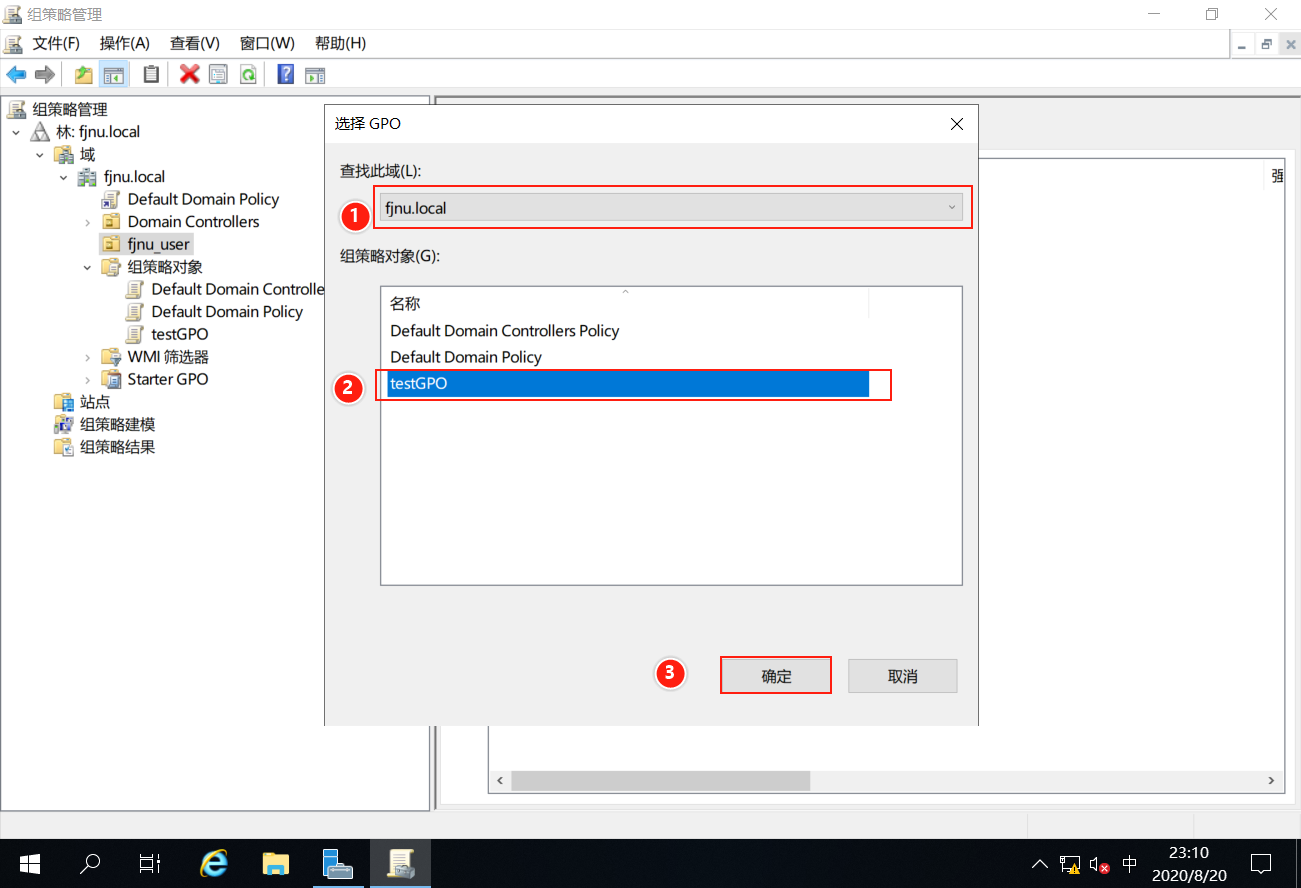The height and width of the screenshot is (888, 1301).
Task: Open the 查看(V) menu
Action: point(195,43)
